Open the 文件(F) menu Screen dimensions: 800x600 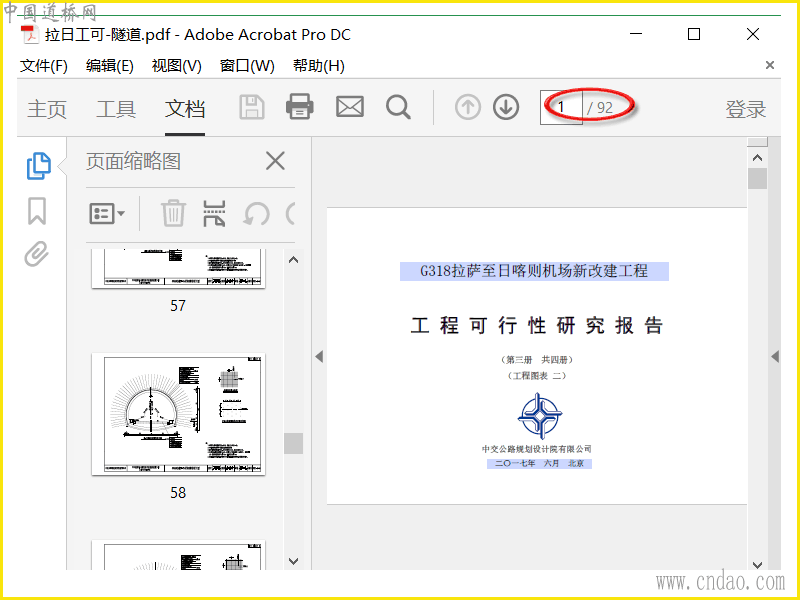[x=43, y=66]
